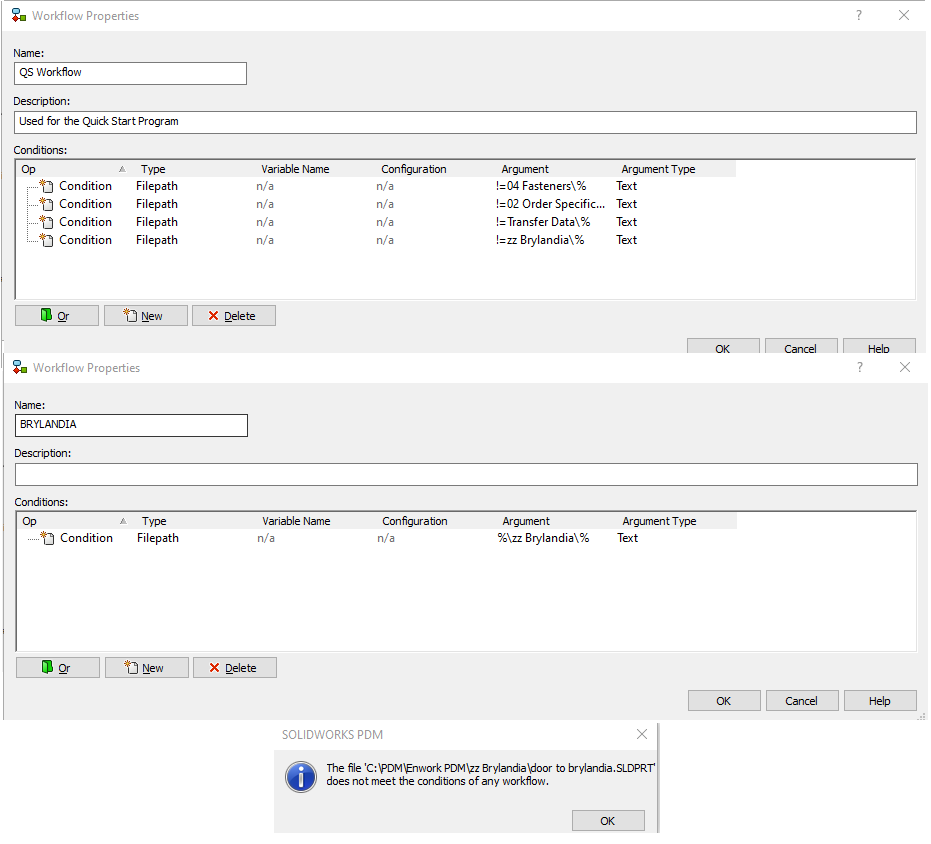The height and width of the screenshot is (844, 931).
Task: Click Filepath type in 04 Fasteners row
Action: (x=157, y=186)
